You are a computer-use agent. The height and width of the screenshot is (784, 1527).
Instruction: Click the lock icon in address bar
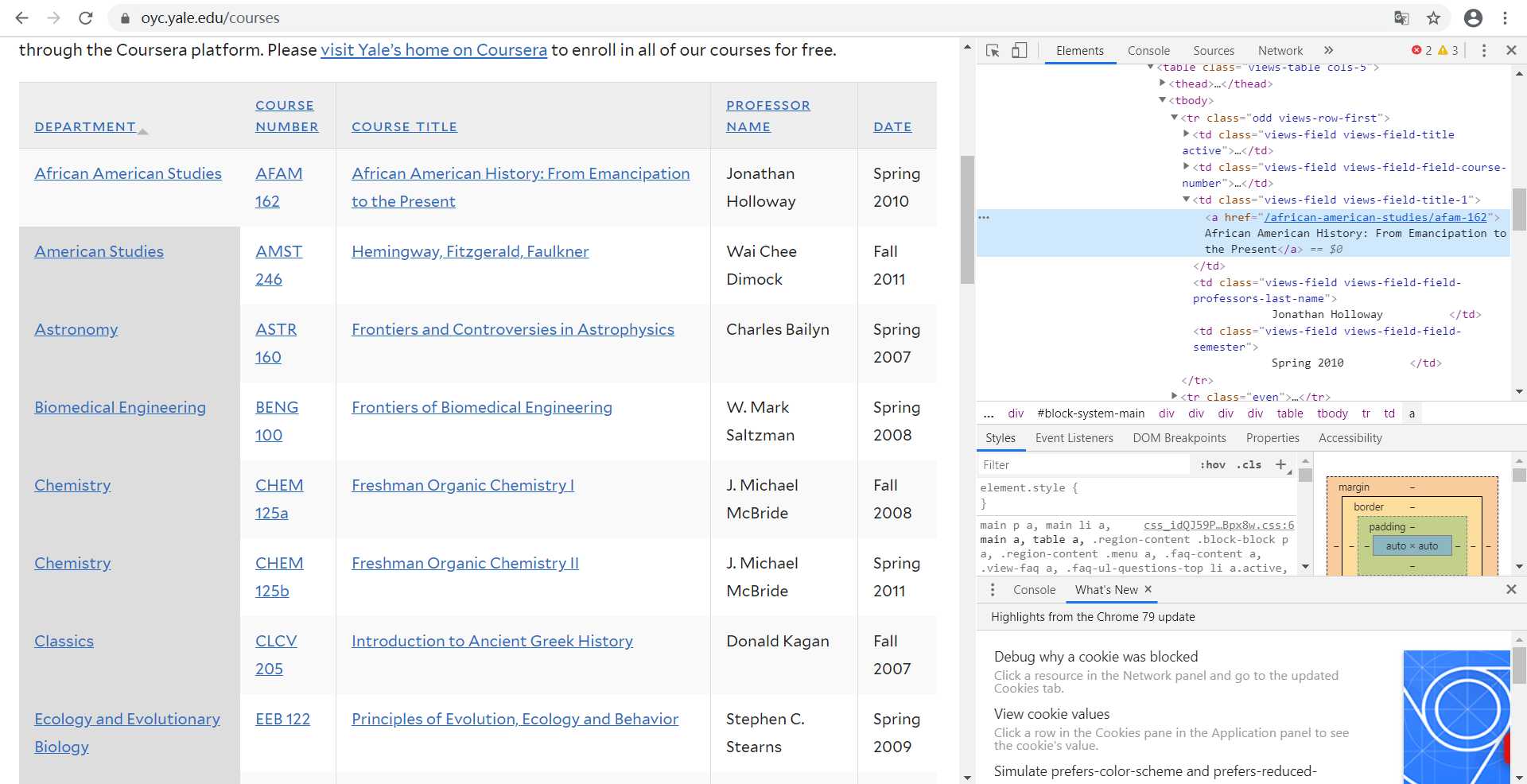(x=125, y=17)
